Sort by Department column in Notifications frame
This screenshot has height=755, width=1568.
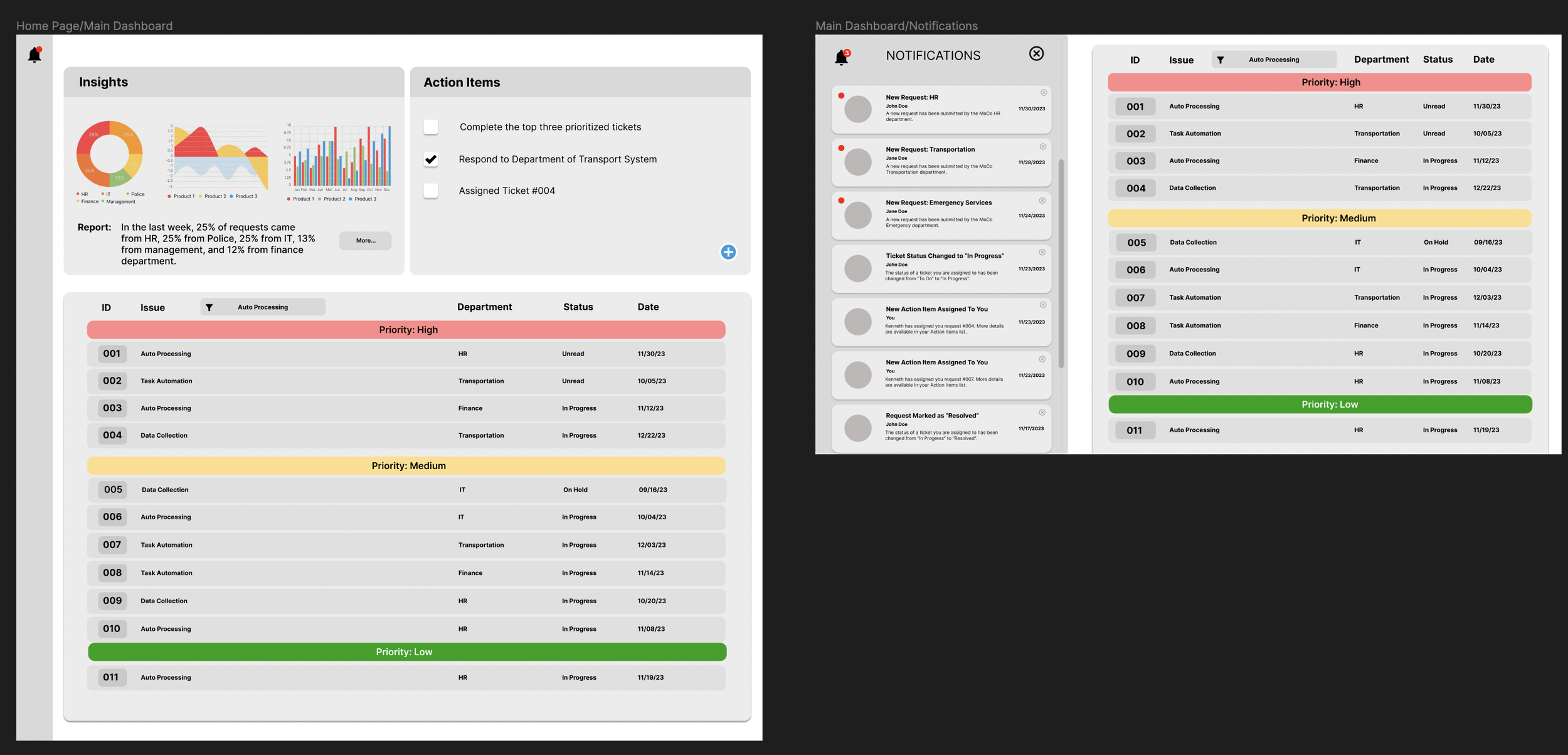pos(1381,60)
